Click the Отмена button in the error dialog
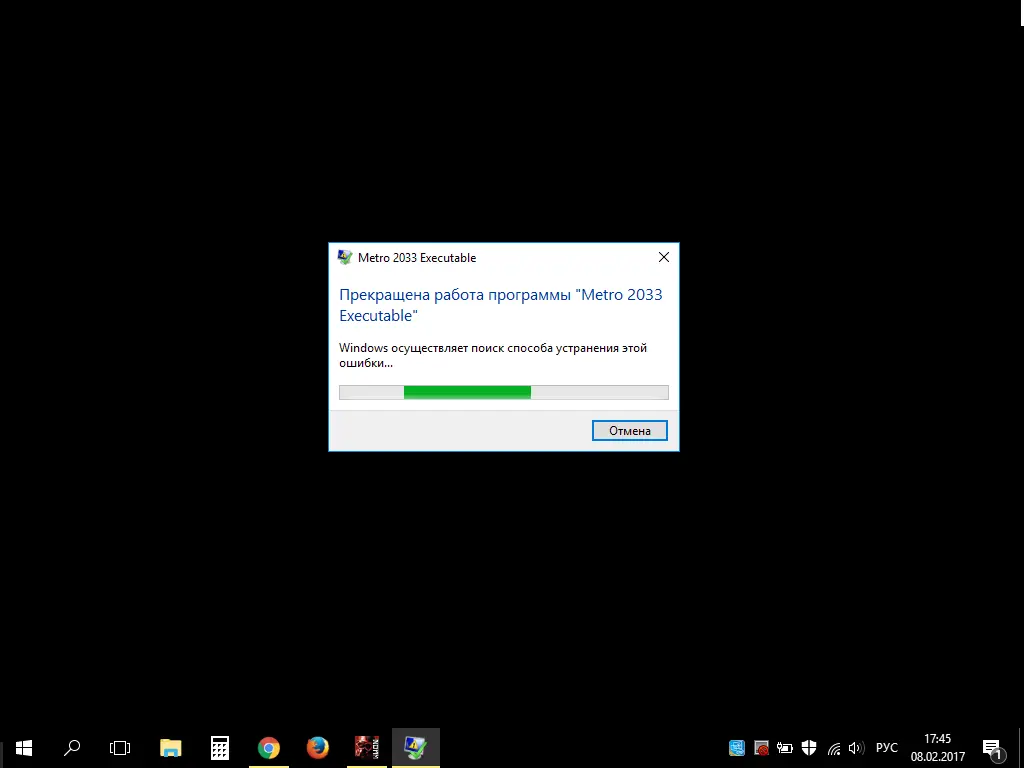The width and height of the screenshot is (1024, 768). tap(630, 430)
